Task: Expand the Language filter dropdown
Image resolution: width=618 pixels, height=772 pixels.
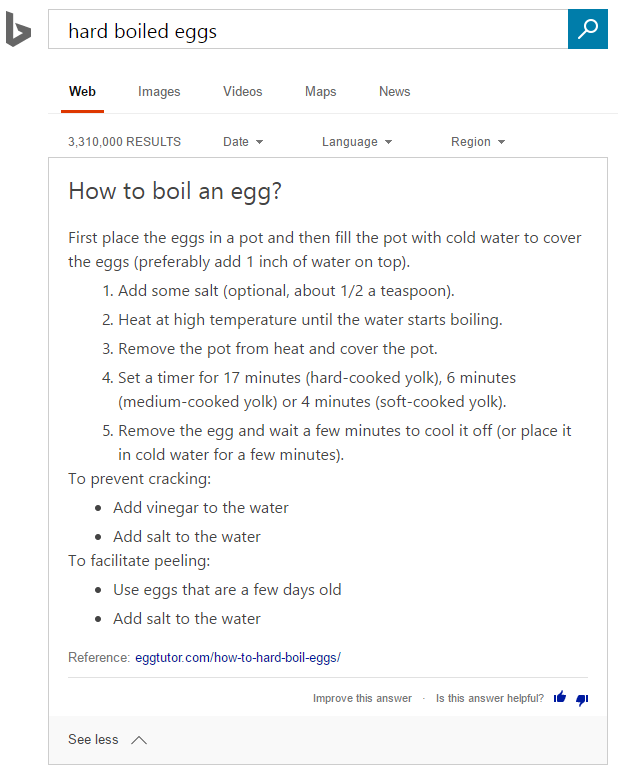Action: click(x=356, y=142)
